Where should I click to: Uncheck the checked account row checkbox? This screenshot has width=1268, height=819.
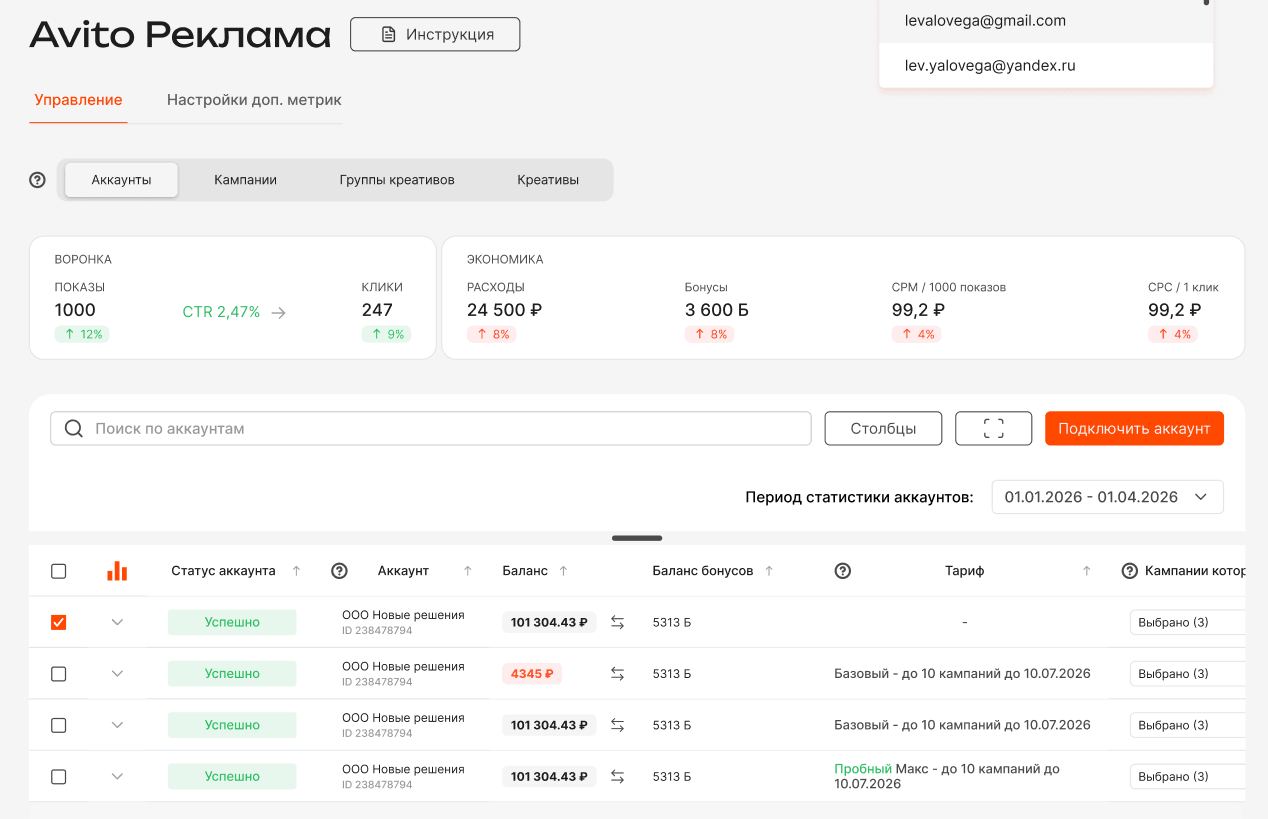(x=59, y=623)
